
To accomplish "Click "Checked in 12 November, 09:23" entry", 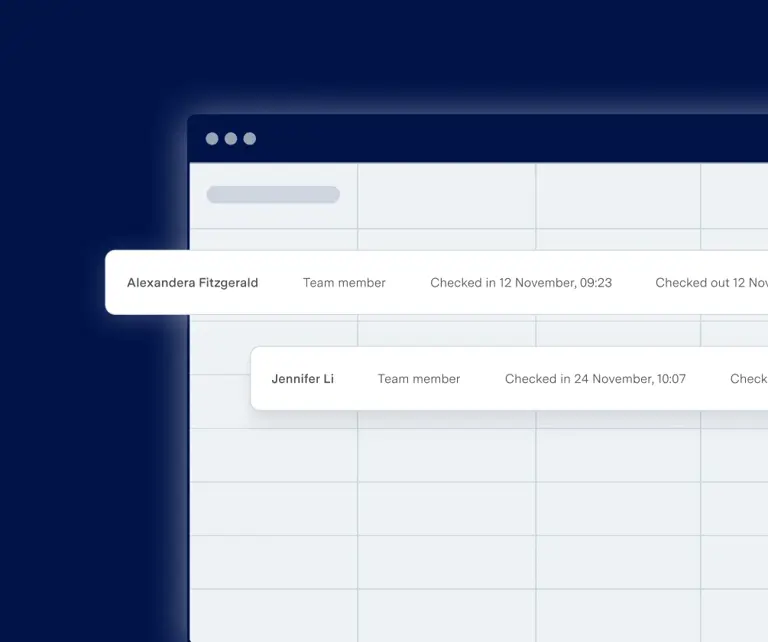I will (x=521, y=283).
